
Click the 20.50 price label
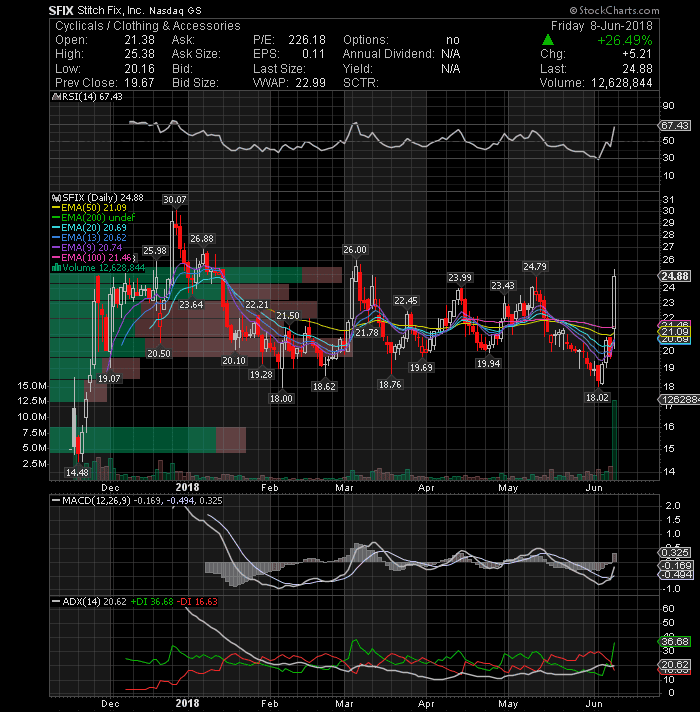point(159,353)
